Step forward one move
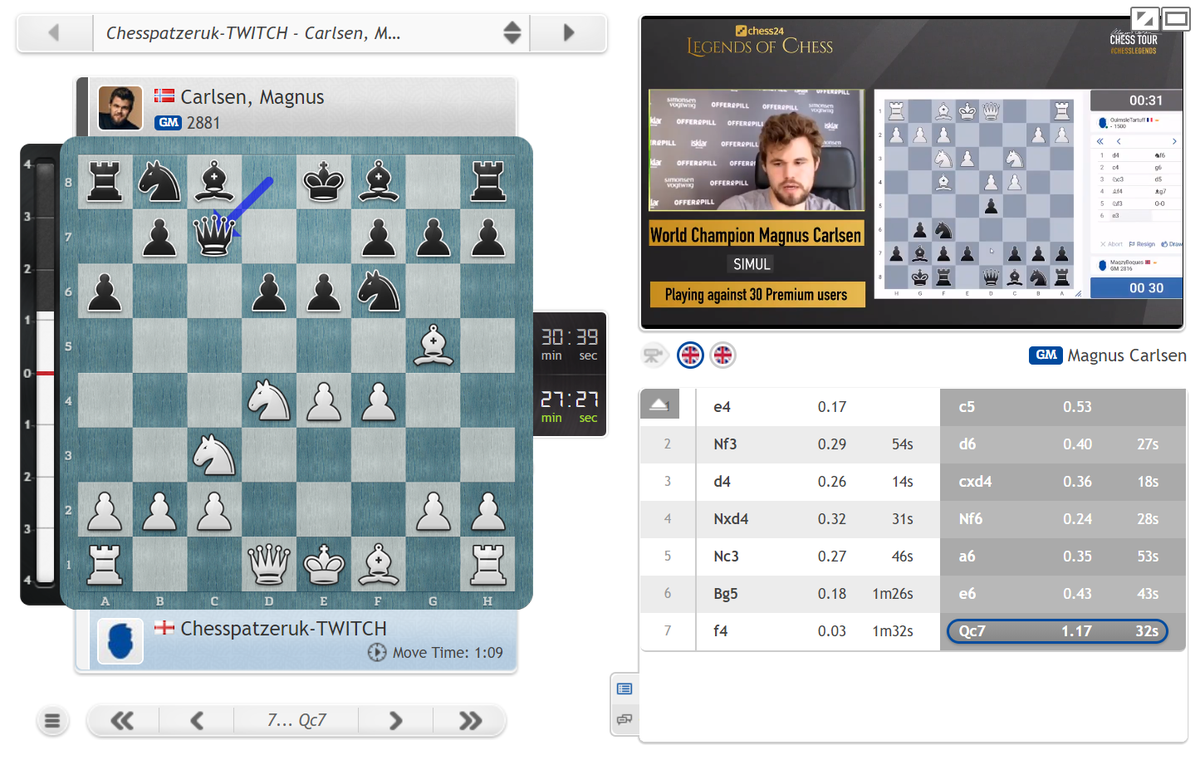Image resolution: width=1200 pixels, height=760 pixels. [395, 720]
